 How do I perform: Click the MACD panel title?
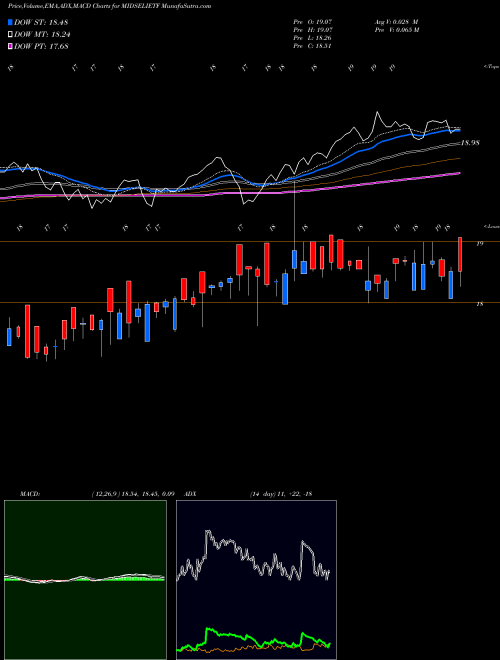tap(29, 494)
